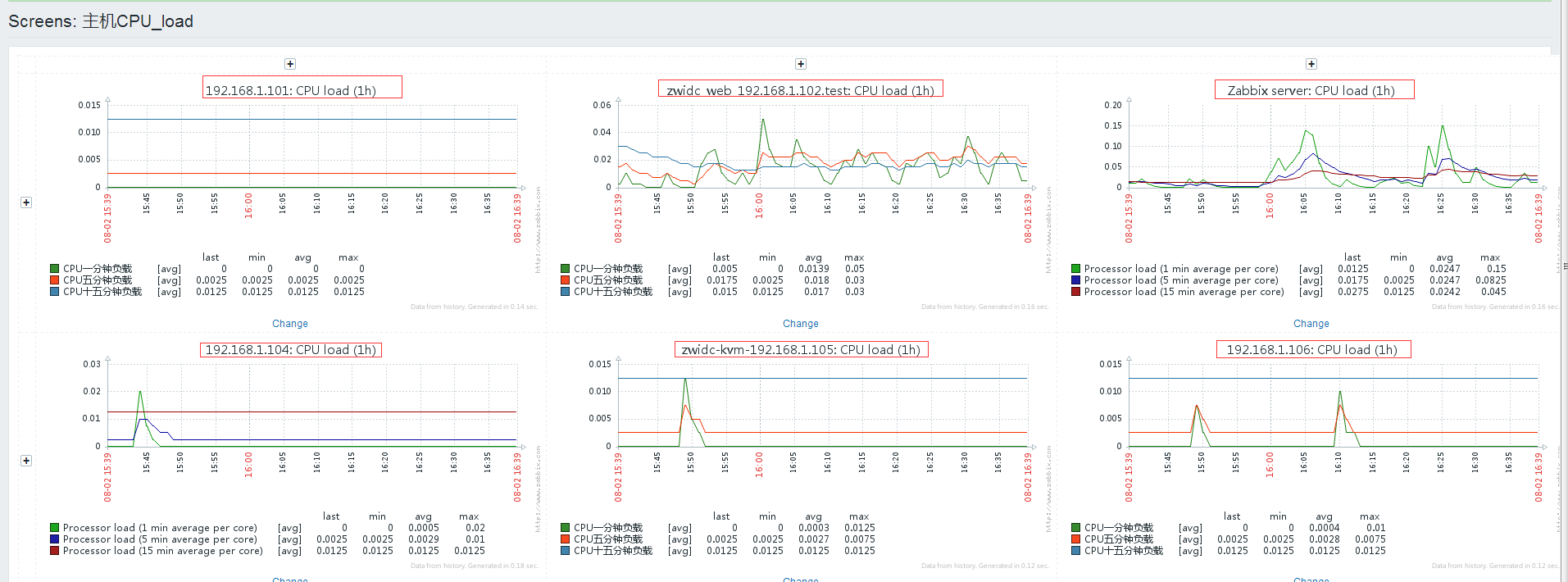Click the blue CPU十五分钟负载 swatch in the 192.168.1.101 legend
The width and height of the screenshot is (1568, 582).
point(54,292)
